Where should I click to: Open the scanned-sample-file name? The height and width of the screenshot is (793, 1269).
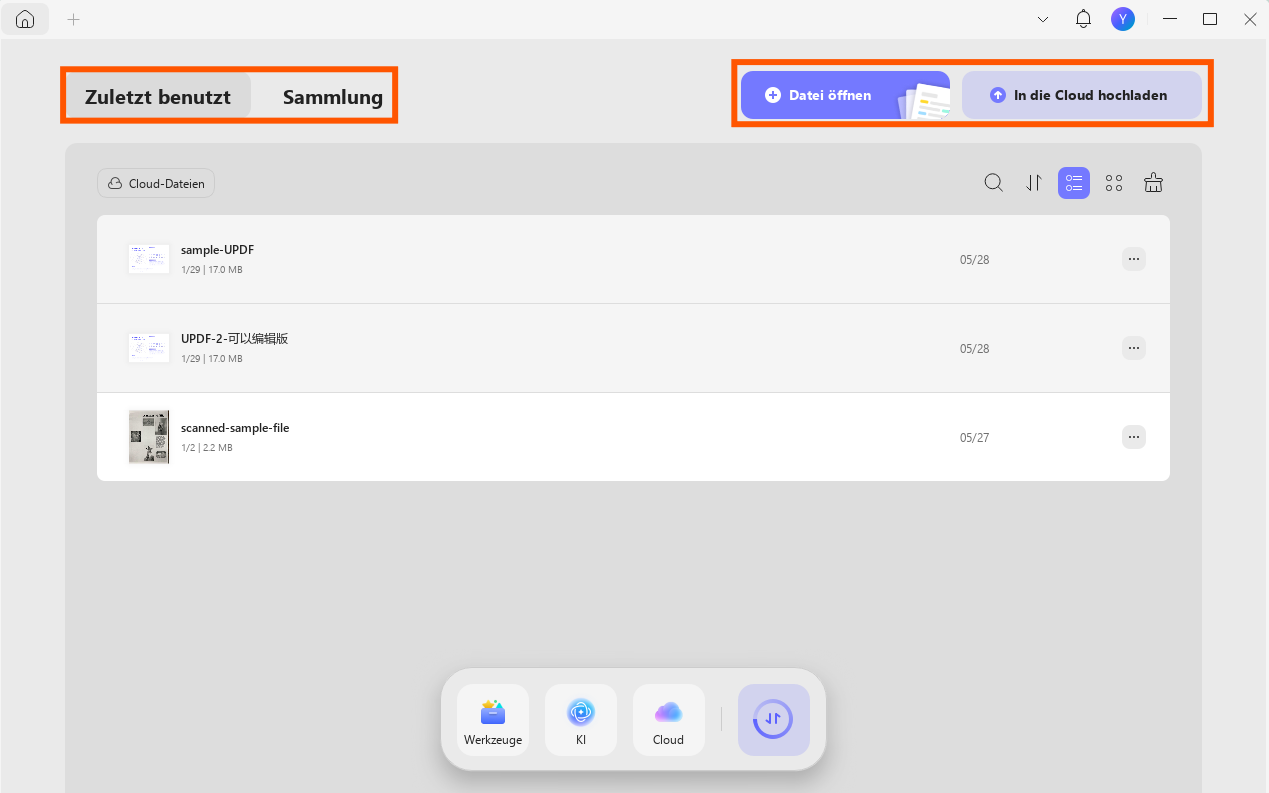pos(235,428)
